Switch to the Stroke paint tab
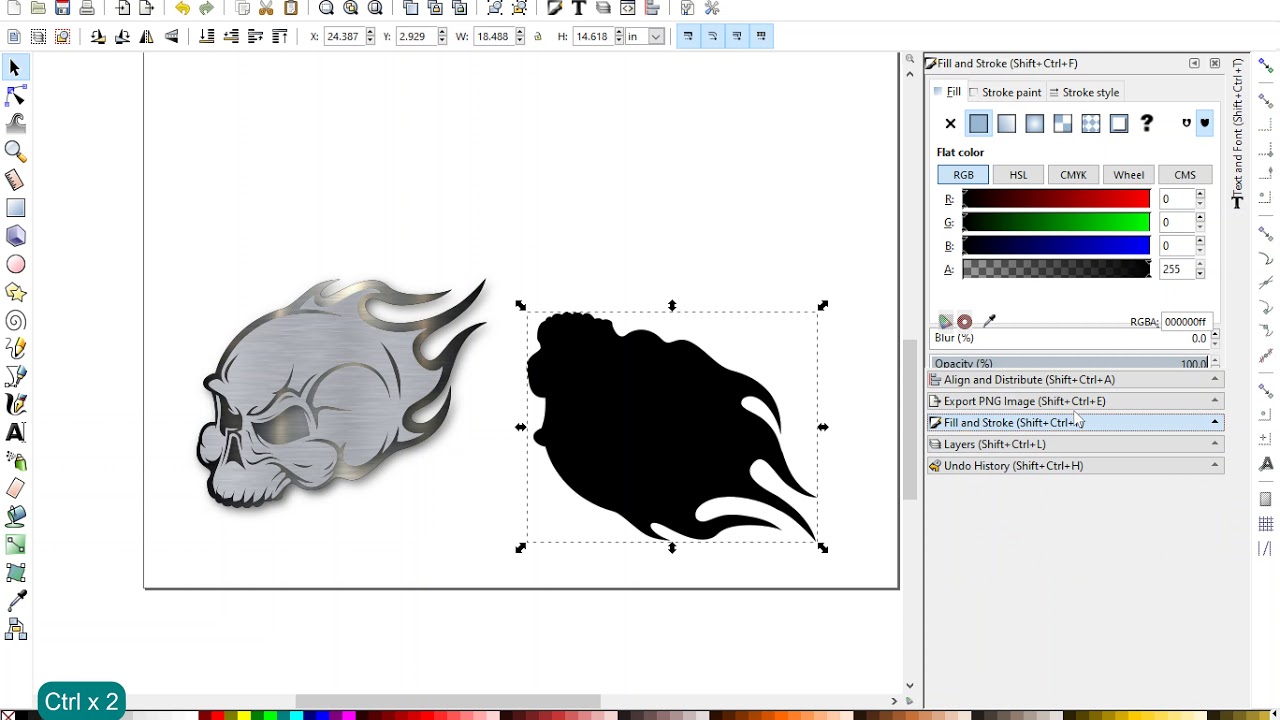Viewport: 1280px width, 720px height. coord(1005,92)
